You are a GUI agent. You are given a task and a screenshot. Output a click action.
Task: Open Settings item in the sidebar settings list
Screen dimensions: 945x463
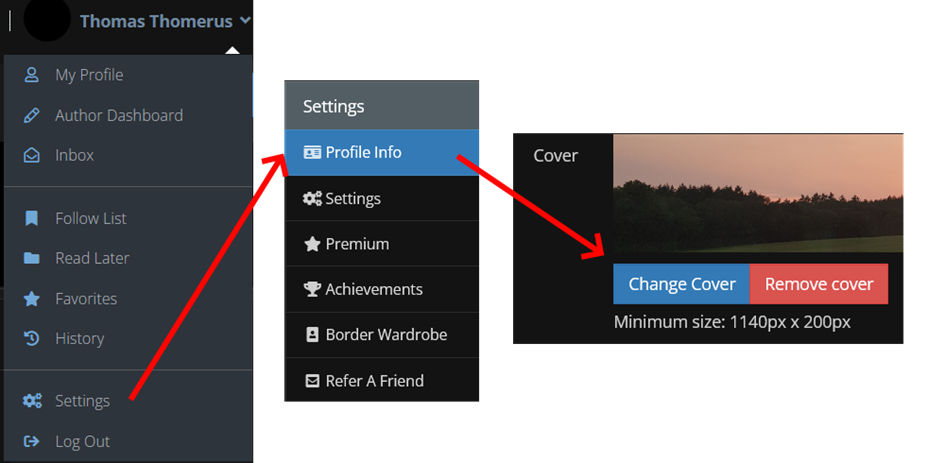click(381, 198)
